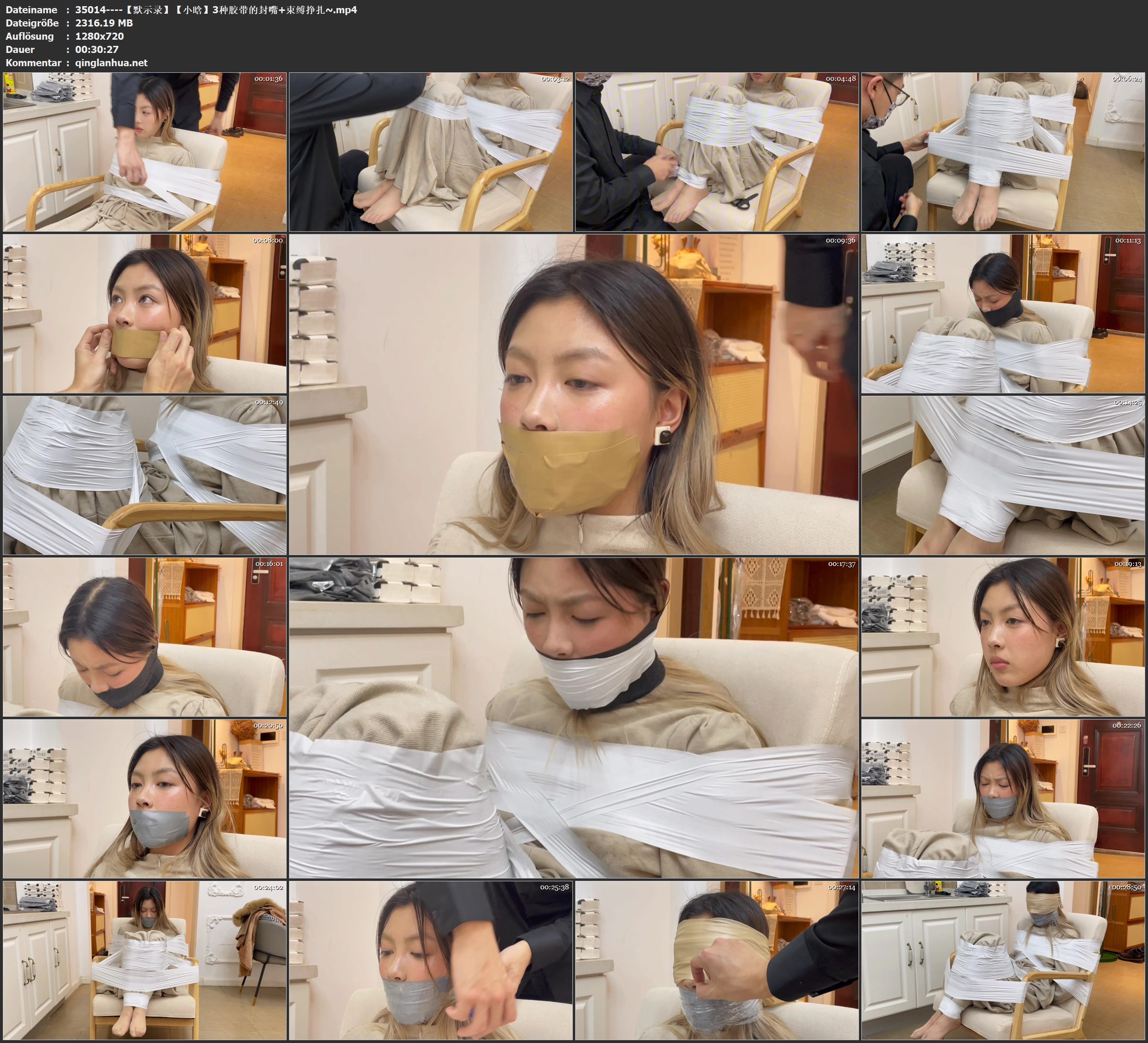Select the frame timestamped 00:12:49
The image size is (1148, 1043).
(145, 475)
